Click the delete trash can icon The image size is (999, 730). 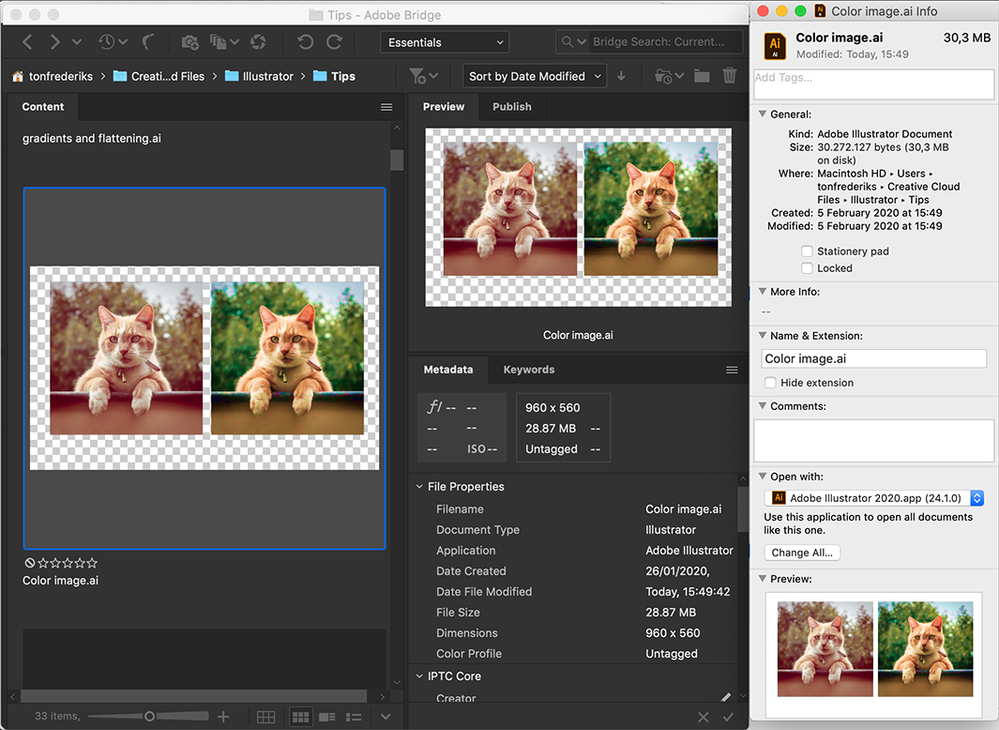click(x=729, y=76)
